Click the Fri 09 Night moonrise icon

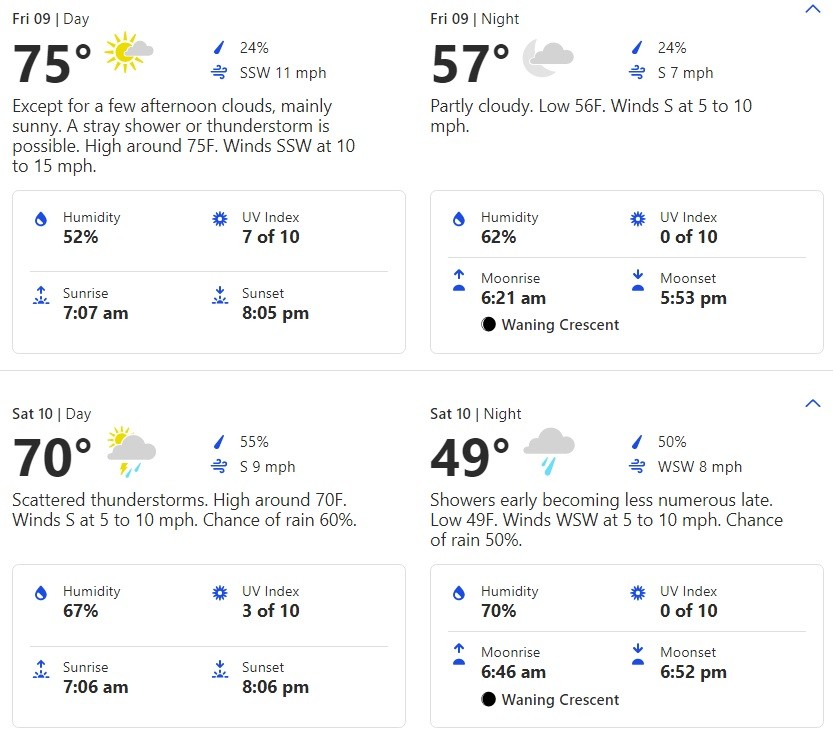pyautogui.click(x=459, y=280)
